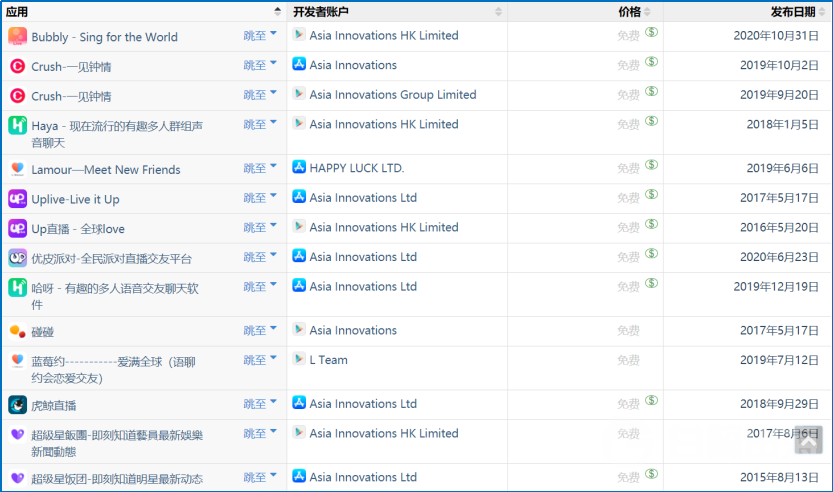Click in-app purchase dollar icon in Bubbly row

coord(651,32)
